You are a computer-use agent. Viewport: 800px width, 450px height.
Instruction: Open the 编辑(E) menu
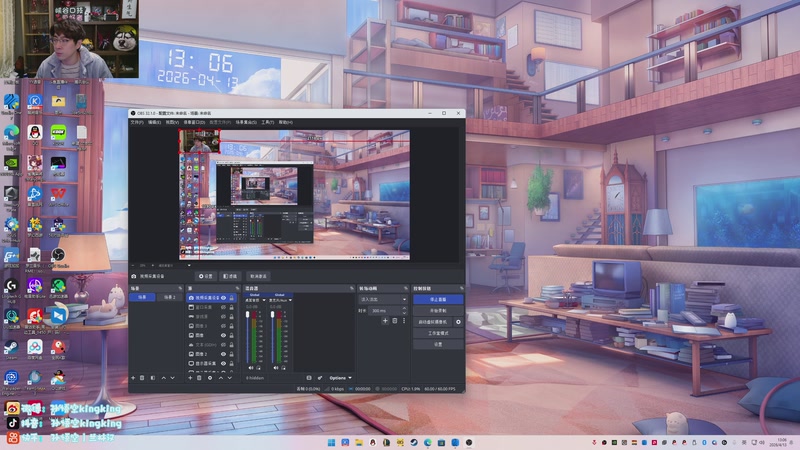154,122
